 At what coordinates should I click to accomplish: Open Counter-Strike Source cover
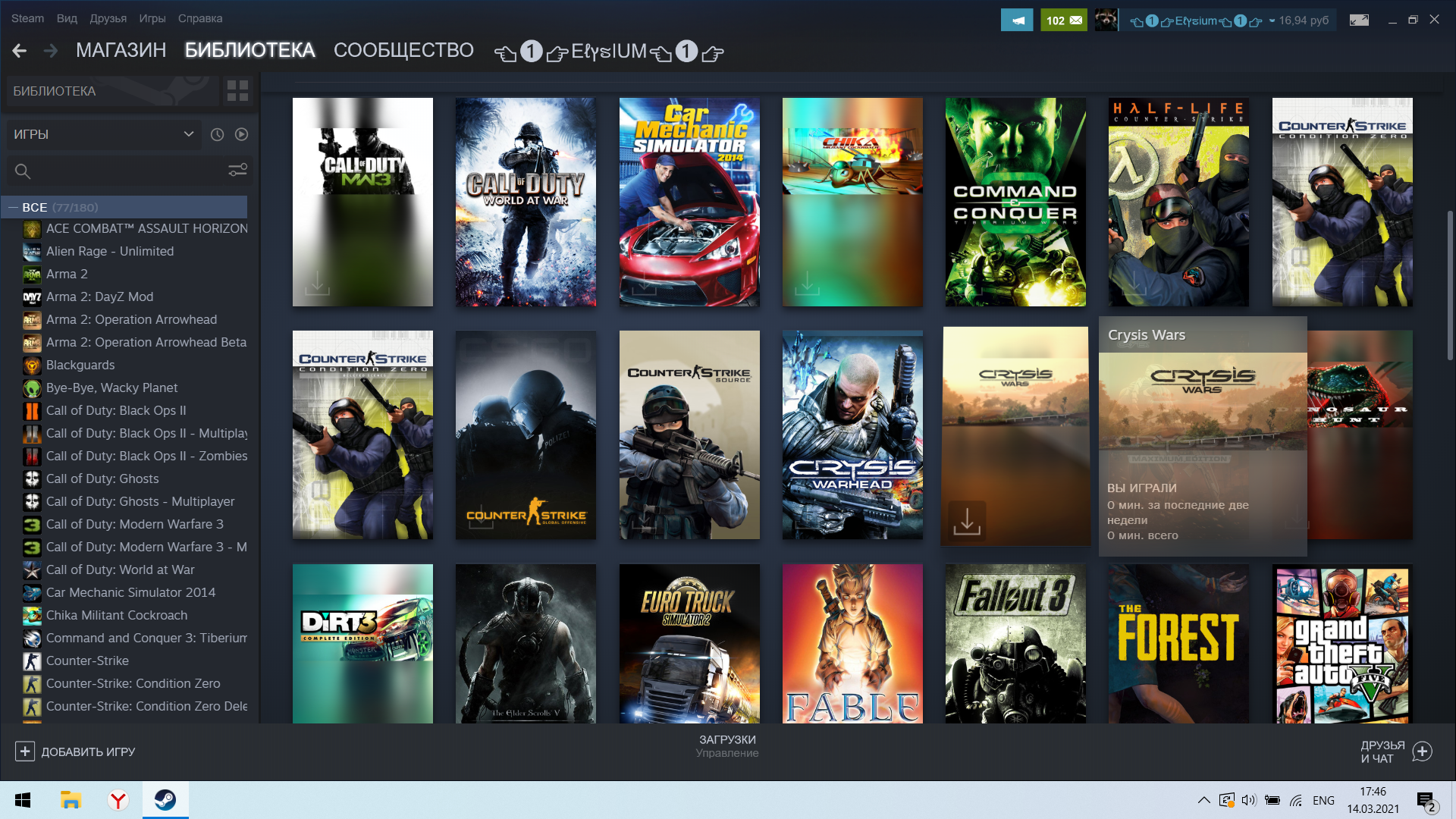tap(689, 435)
